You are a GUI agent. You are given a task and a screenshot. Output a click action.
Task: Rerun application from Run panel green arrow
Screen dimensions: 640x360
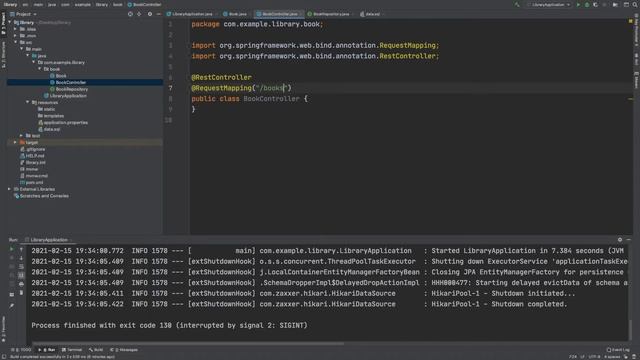(x=11, y=249)
